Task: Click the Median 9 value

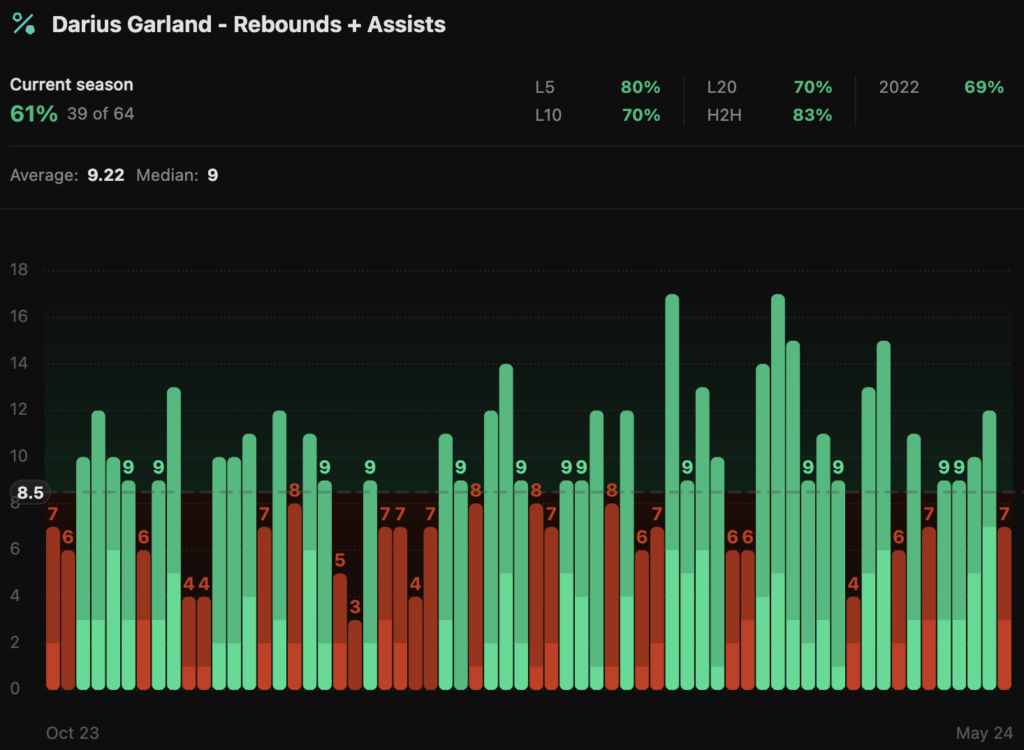Action: click(x=212, y=175)
